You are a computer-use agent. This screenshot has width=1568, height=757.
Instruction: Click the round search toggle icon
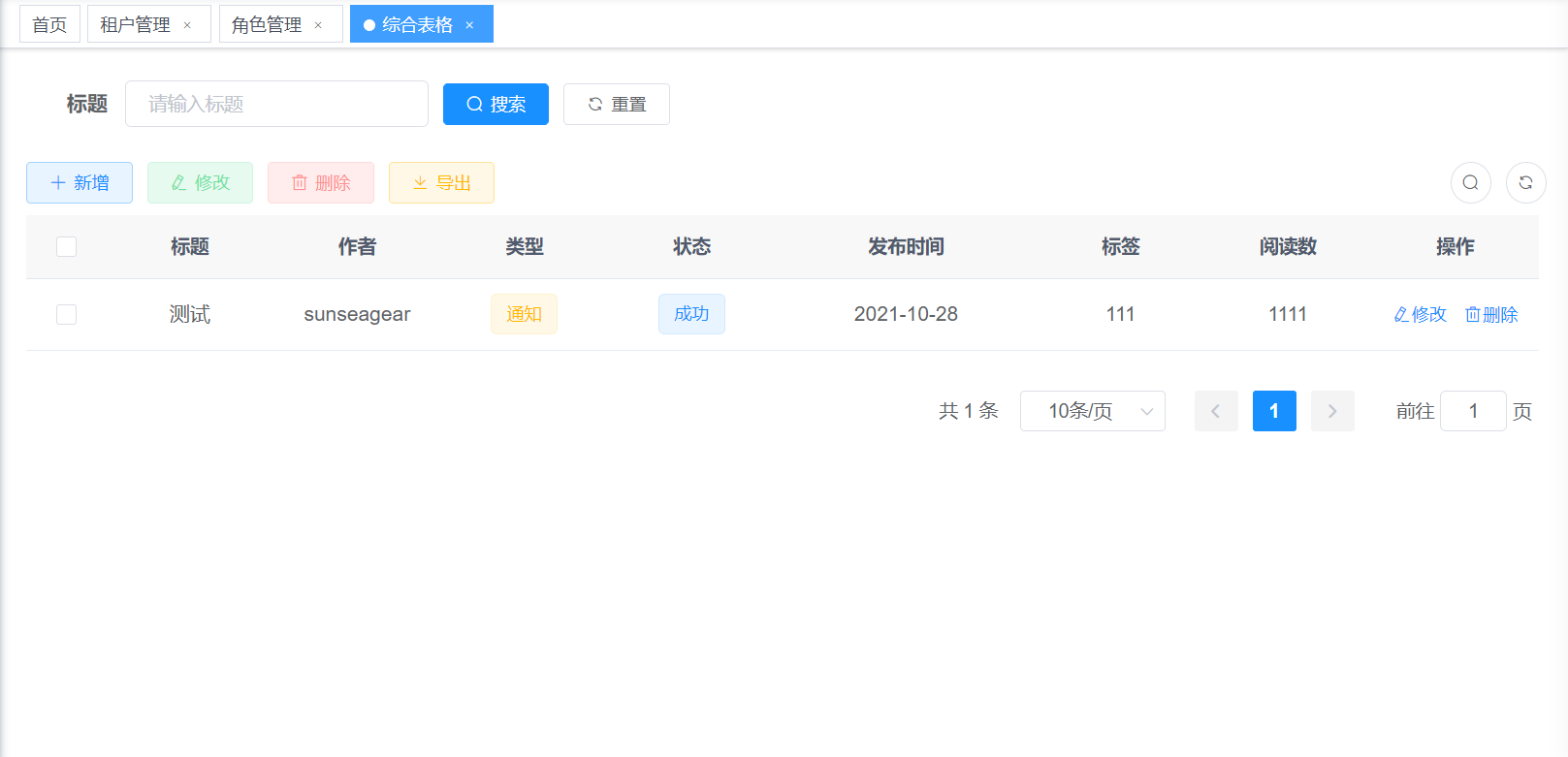click(1470, 182)
